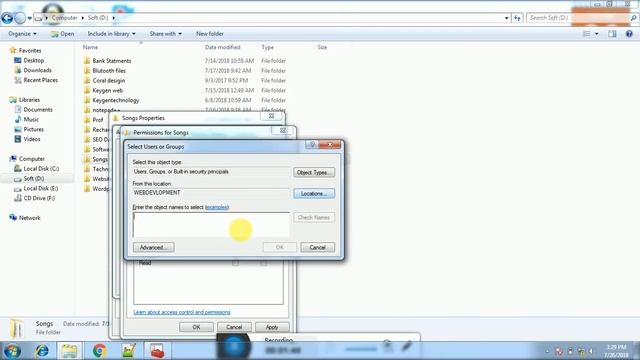This screenshot has width=640, height=360.
Task: Open the Organize menu
Action: pyautogui.click(x=22, y=33)
